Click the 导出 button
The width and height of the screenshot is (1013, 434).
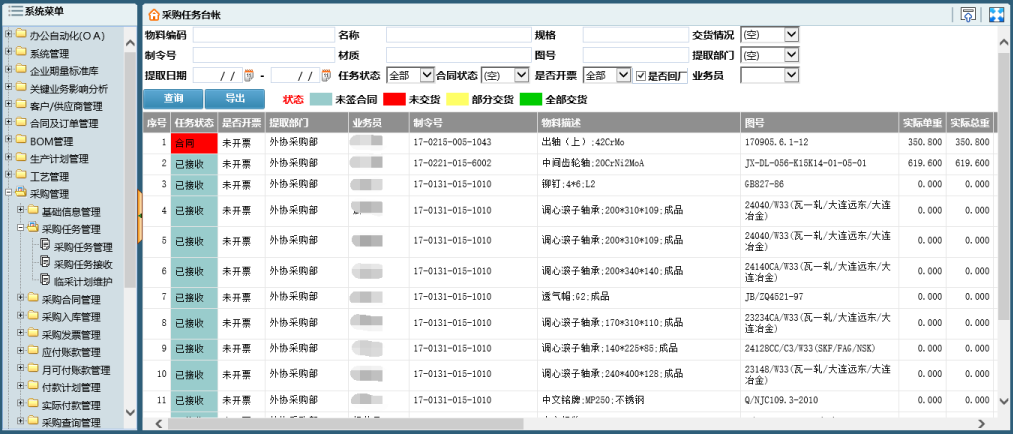235,99
